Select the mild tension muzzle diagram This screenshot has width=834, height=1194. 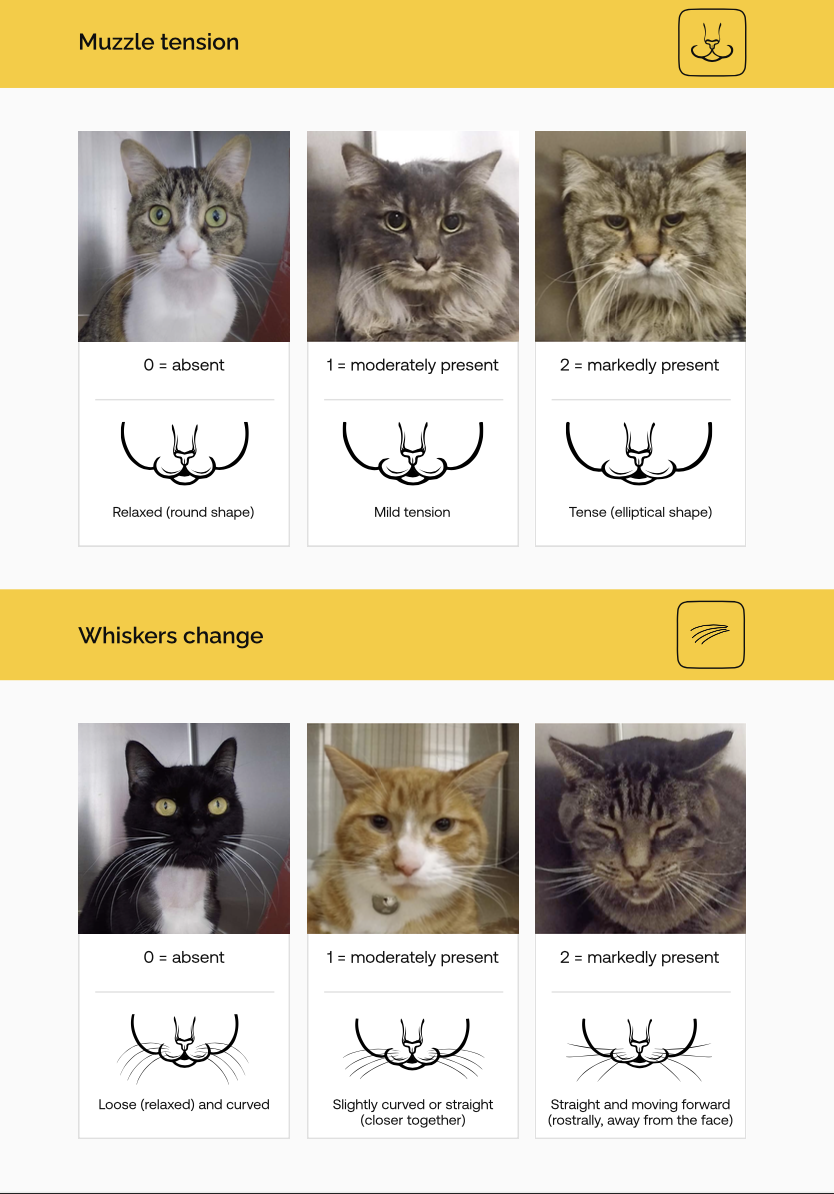(x=413, y=453)
